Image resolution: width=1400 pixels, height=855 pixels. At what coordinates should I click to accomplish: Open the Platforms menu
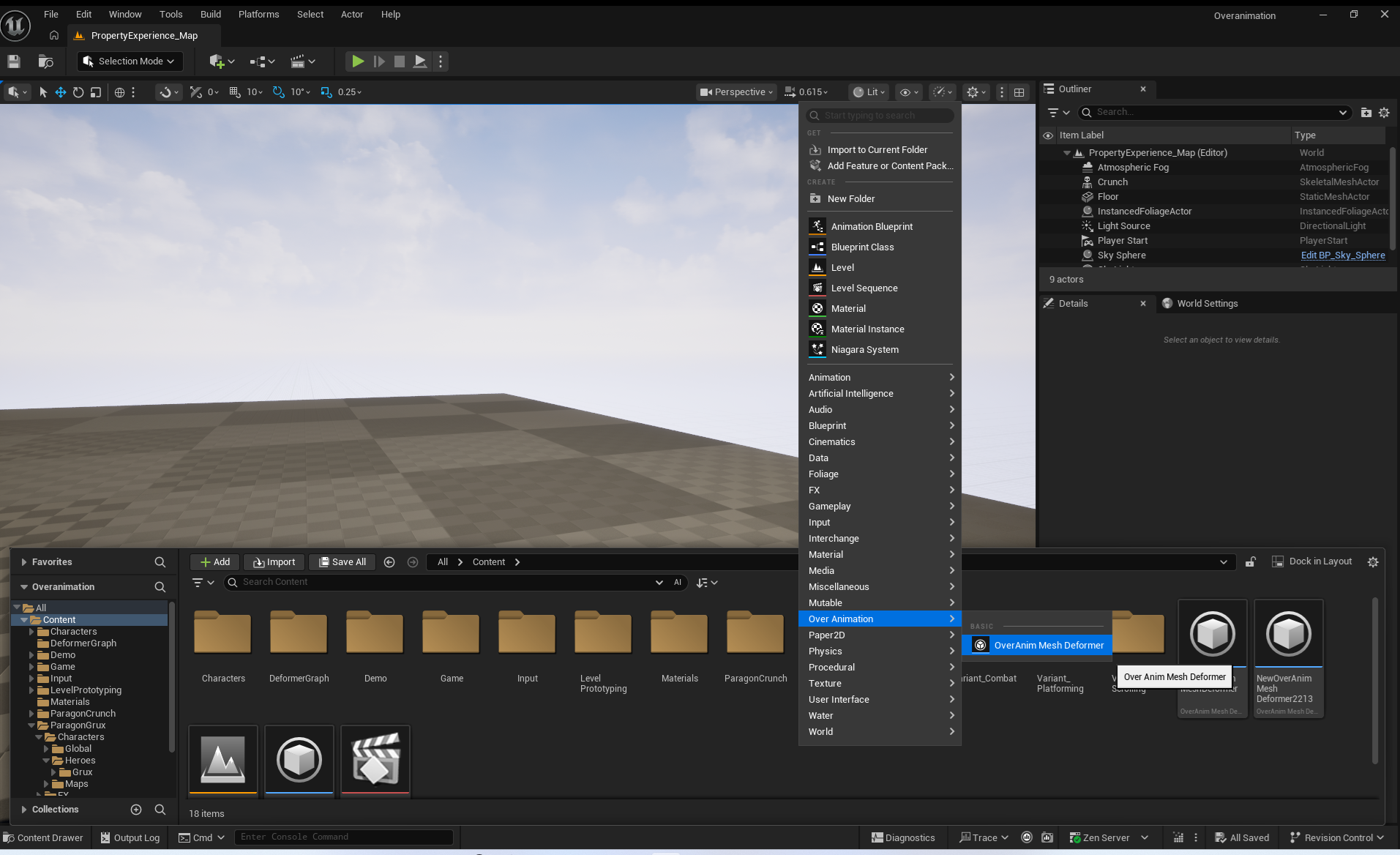tap(258, 15)
